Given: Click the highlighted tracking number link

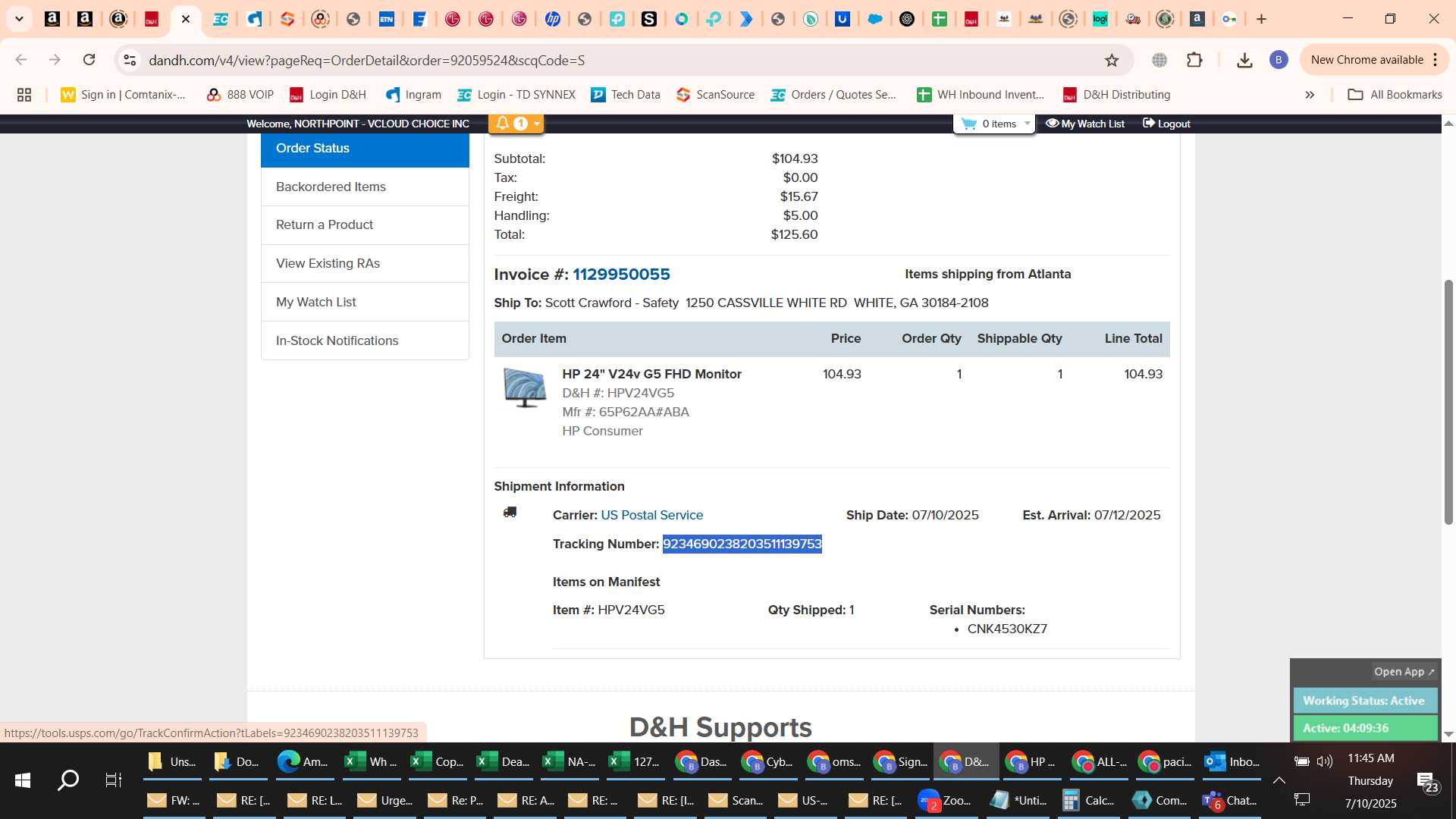Looking at the screenshot, I should pyautogui.click(x=742, y=544).
